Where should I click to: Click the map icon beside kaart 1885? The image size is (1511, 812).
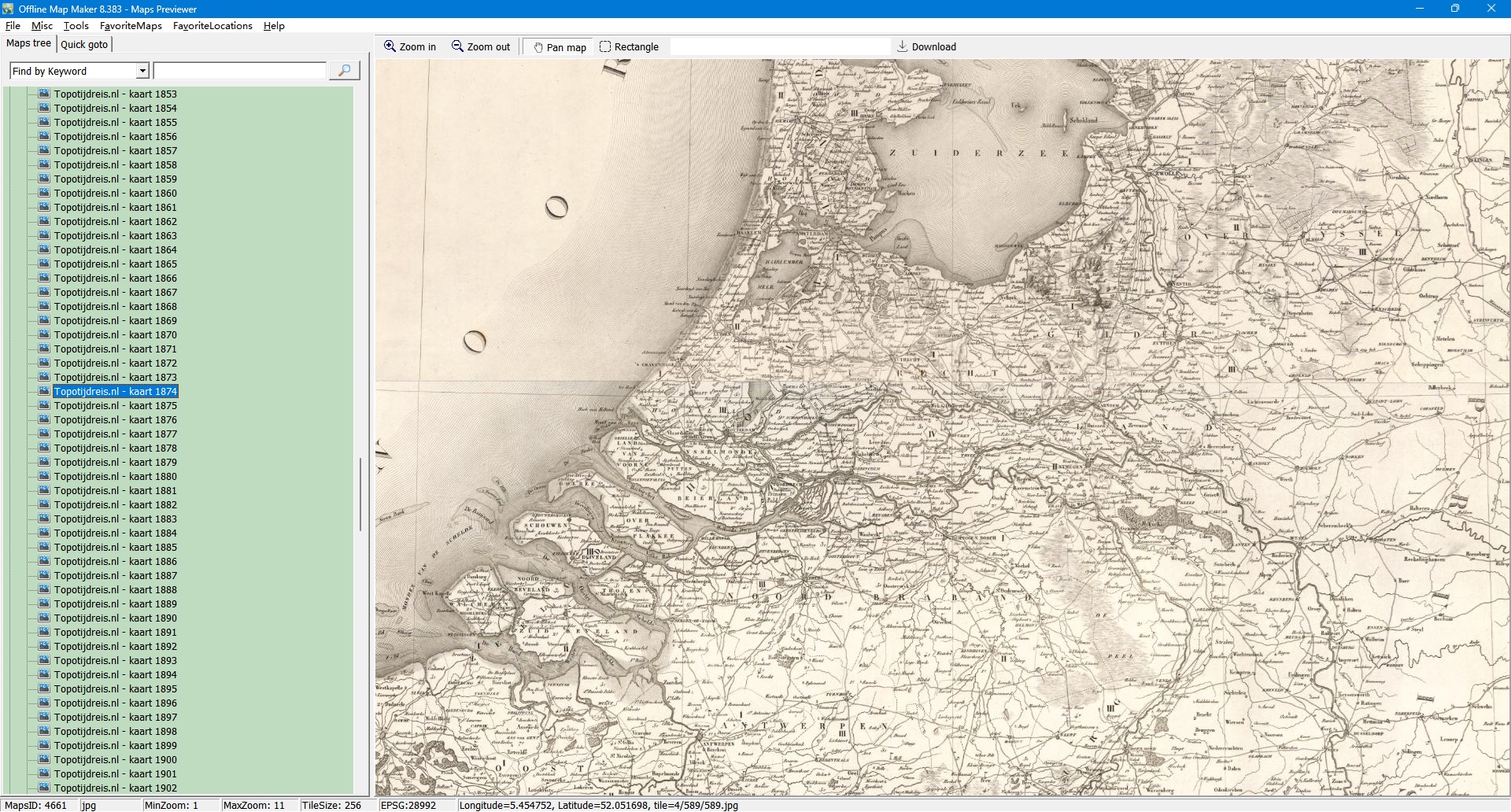pos(44,547)
